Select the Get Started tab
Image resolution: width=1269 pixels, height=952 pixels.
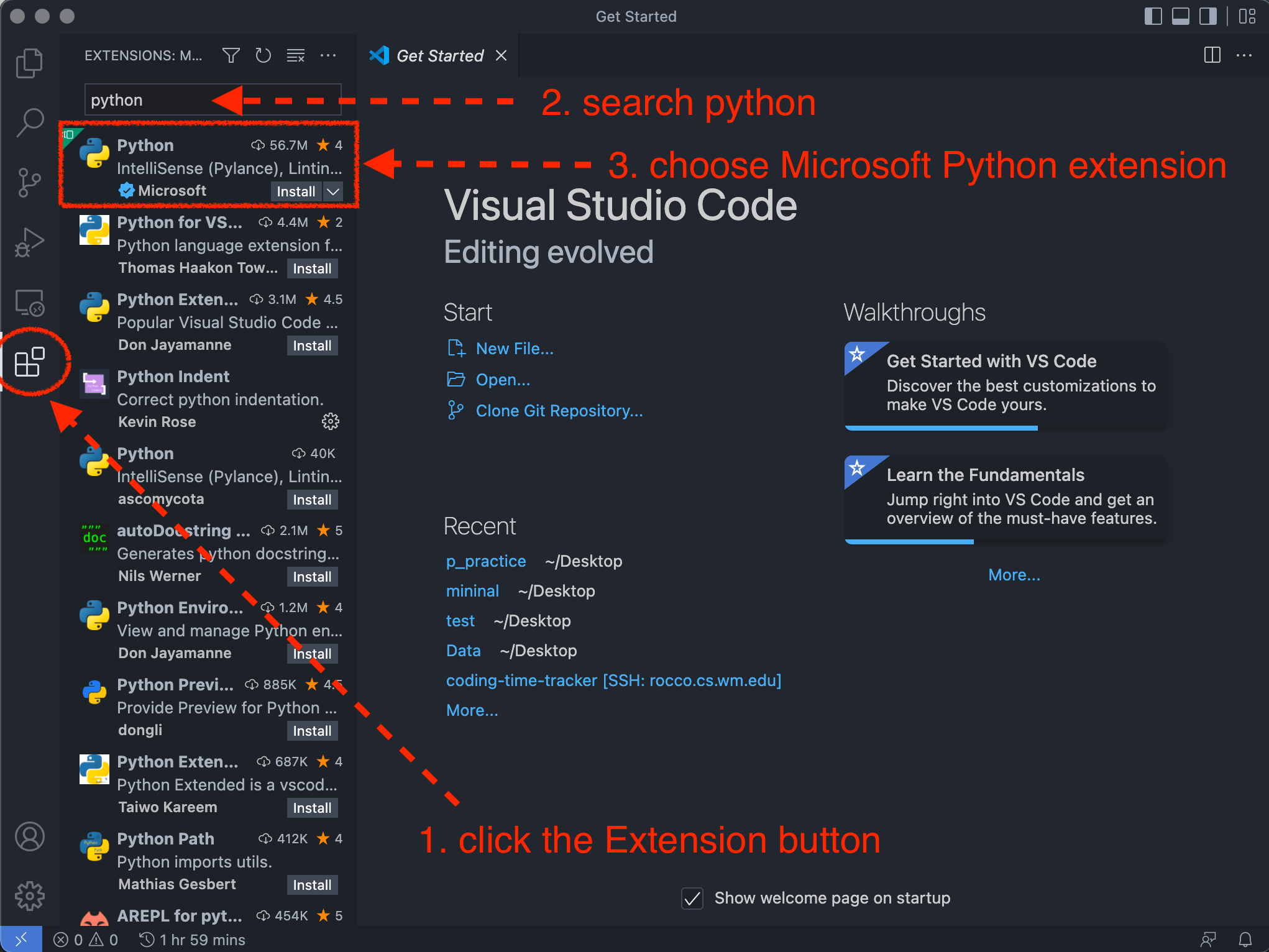coord(439,56)
